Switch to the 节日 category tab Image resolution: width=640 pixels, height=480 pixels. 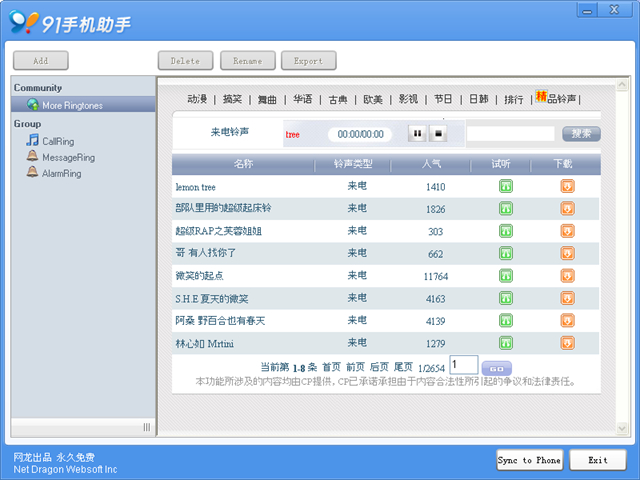(x=443, y=99)
